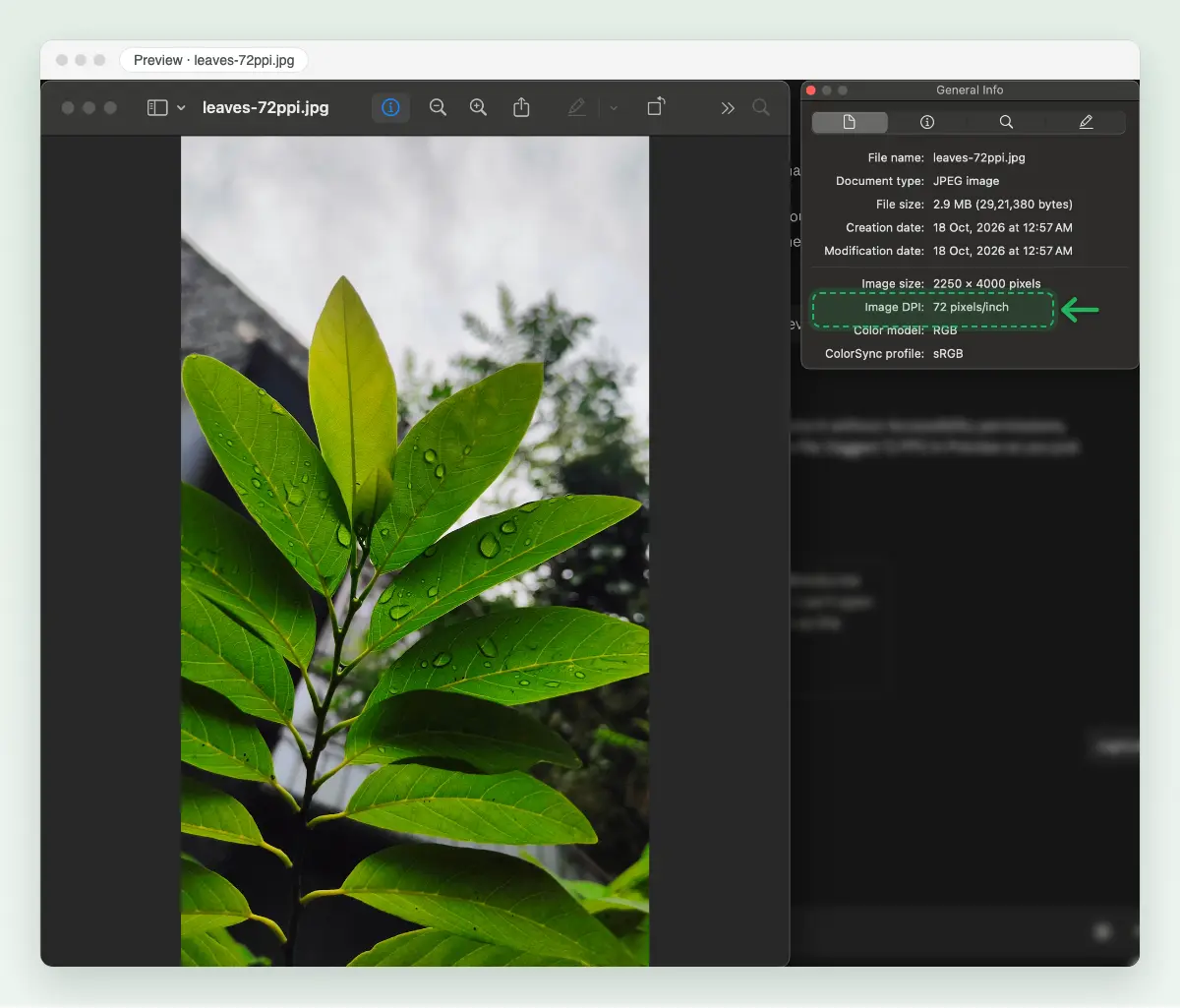Switch to General Info document tab
This screenshot has height=1008, width=1180.
[850, 122]
